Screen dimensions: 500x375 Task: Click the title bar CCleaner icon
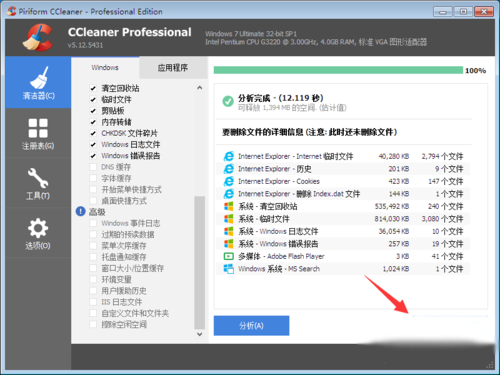coord(12,11)
